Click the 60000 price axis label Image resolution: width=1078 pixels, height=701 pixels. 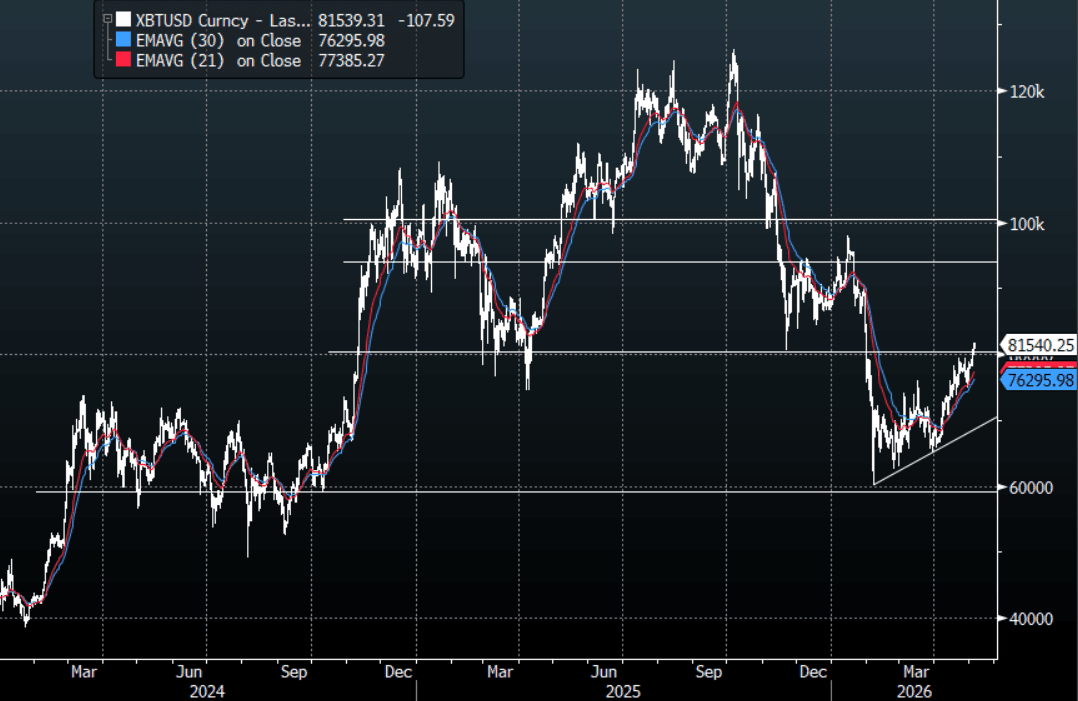tap(1031, 487)
